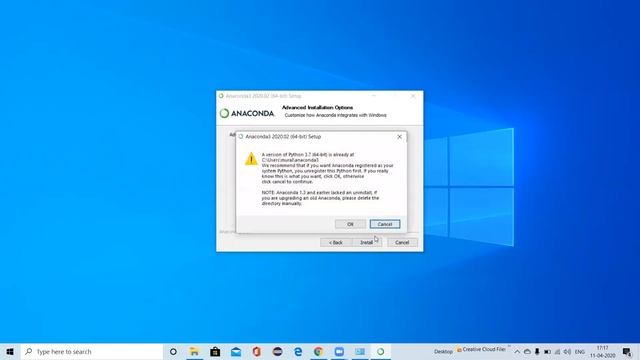The image size is (640, 360).
Task: Open Google Chrome from the taskbar
Action: click(x=319, y=351)
